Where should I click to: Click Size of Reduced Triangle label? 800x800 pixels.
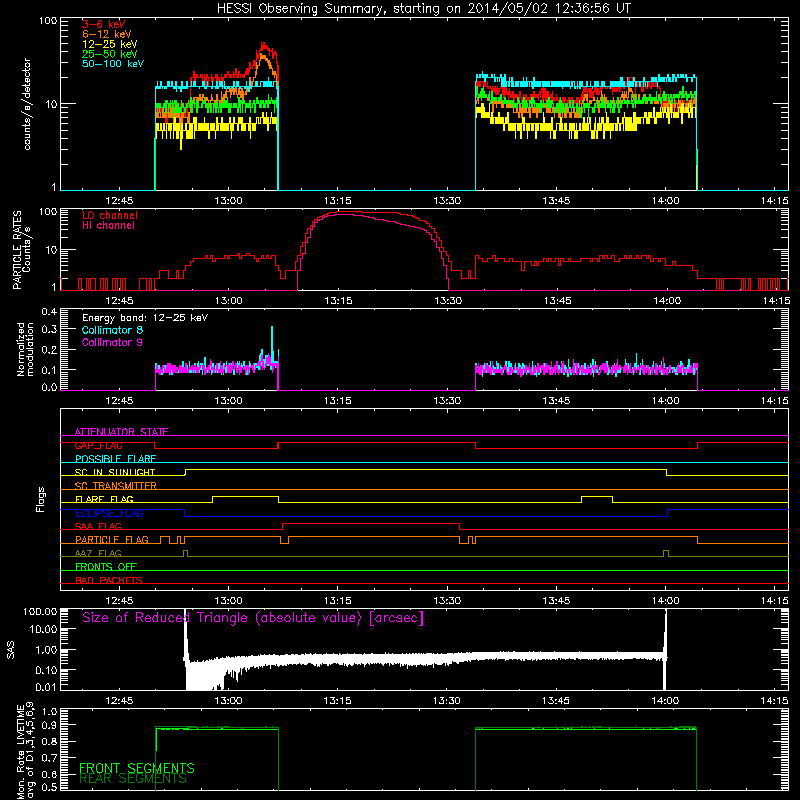coord(253,618)
